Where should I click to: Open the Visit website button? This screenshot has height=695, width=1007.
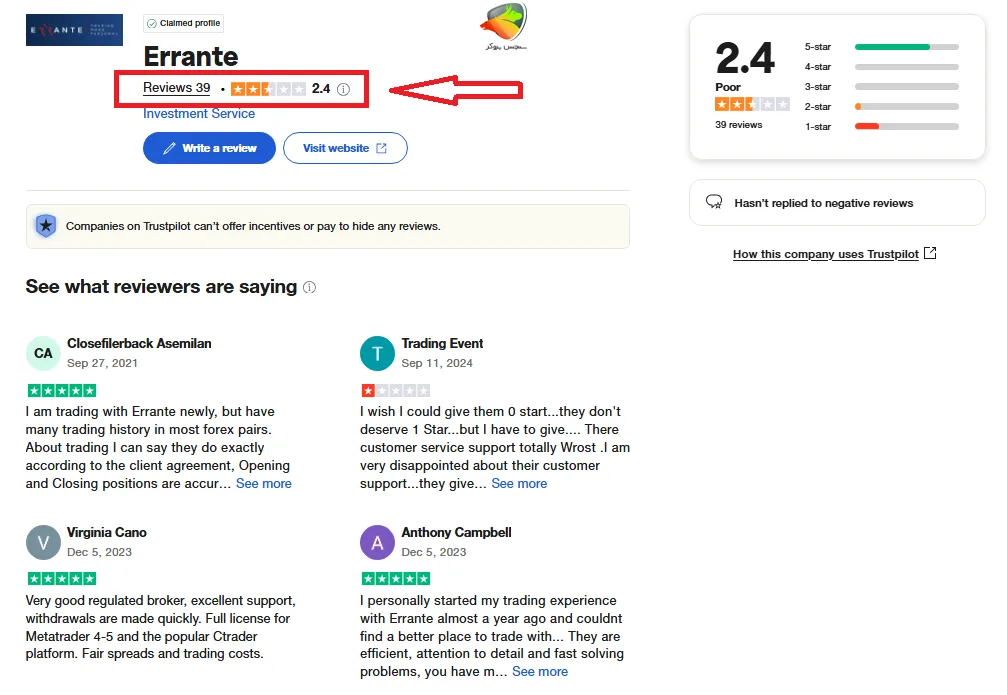[x=345, y=148]
